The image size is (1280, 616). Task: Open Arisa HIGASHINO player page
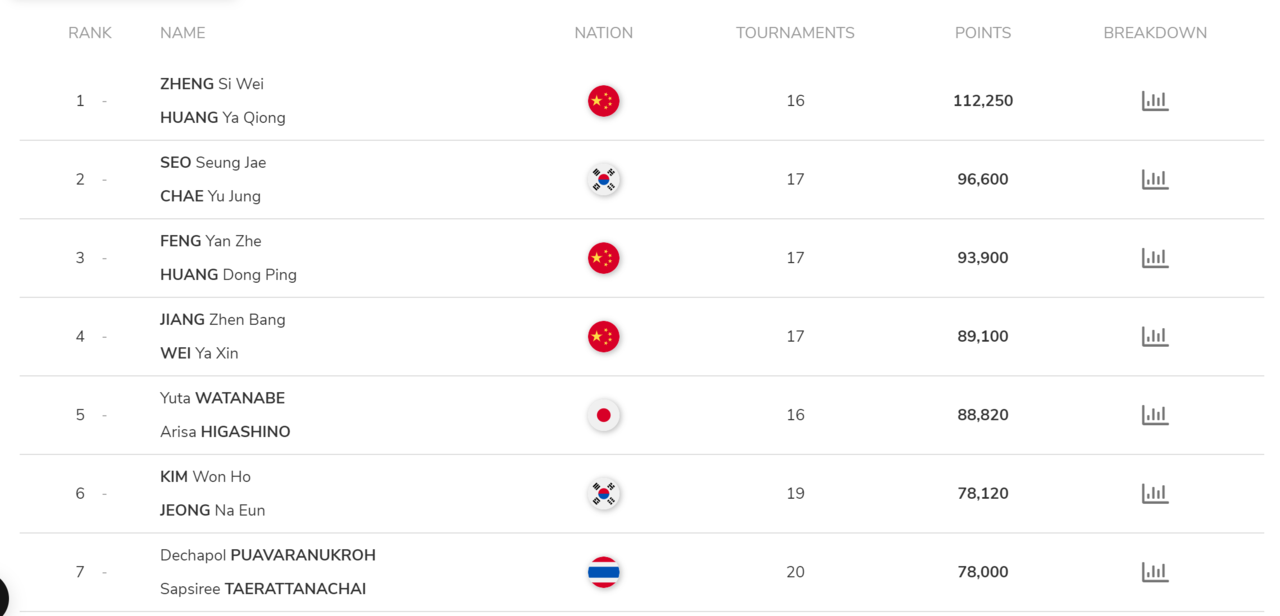(225, 432)
